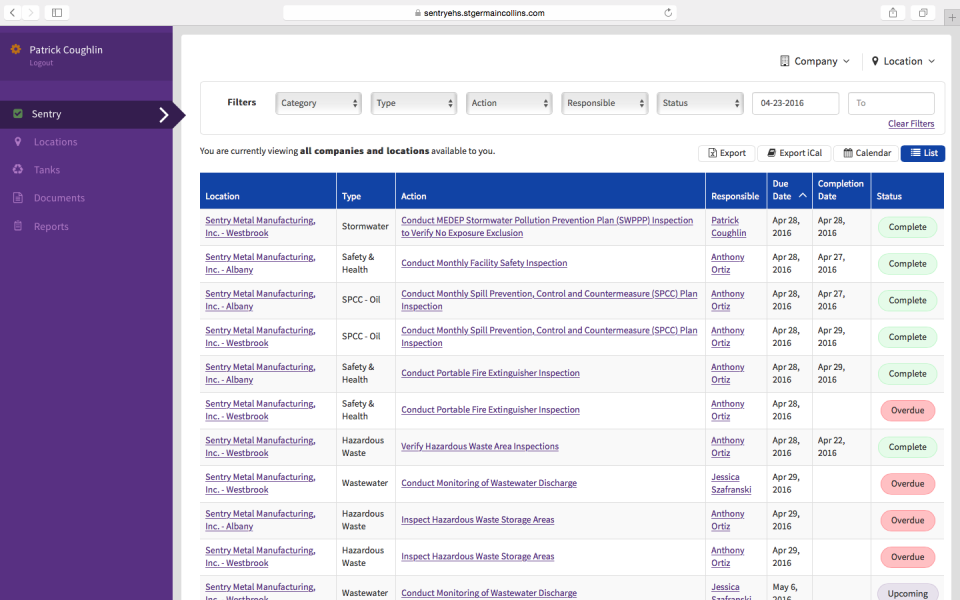Image resolution: width=960 pixels, height=600 pixels.
Task: Open the SWPPP Inspection action link
Action: 547,227
